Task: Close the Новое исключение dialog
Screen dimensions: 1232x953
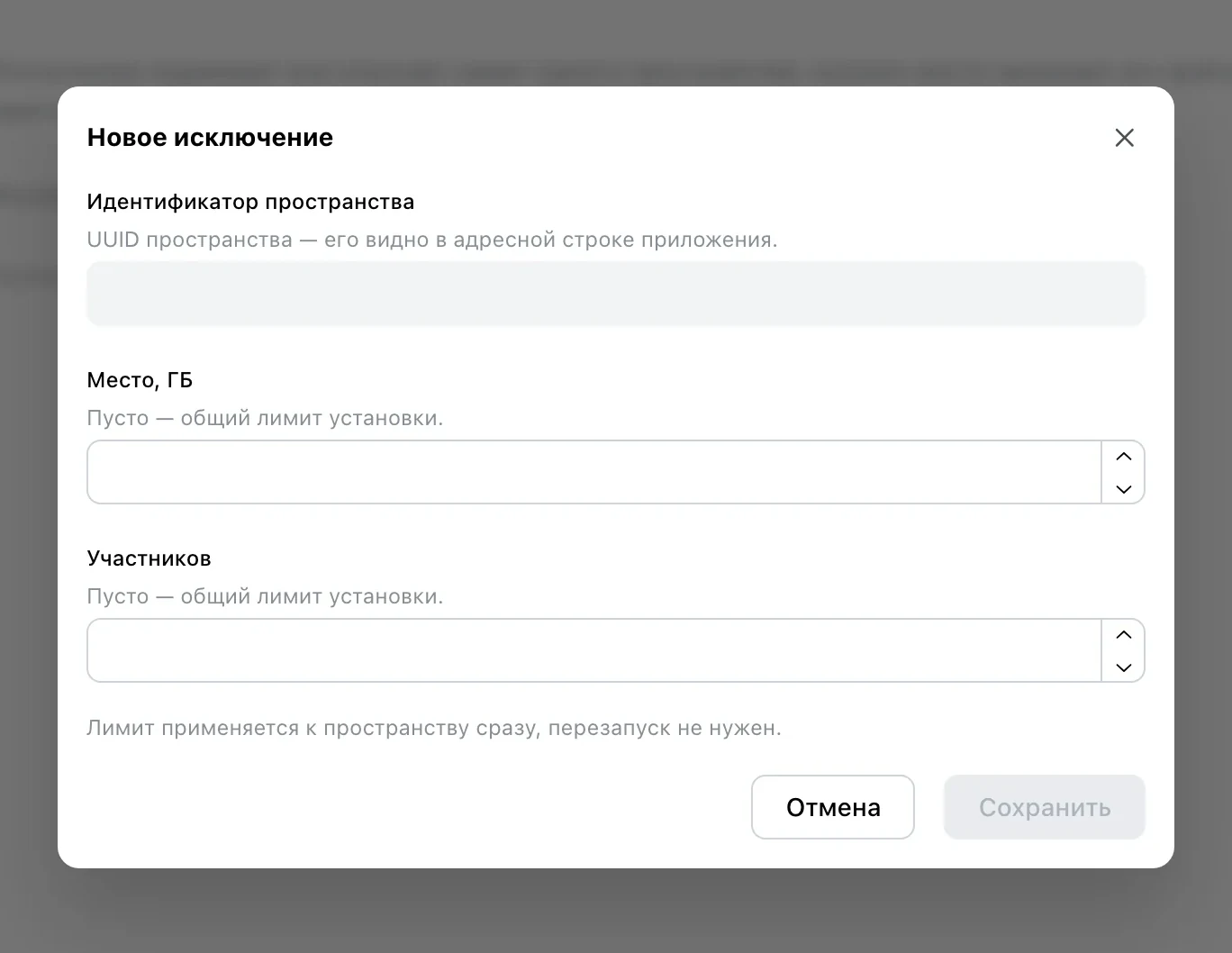Action: [x=1124, y=138]
